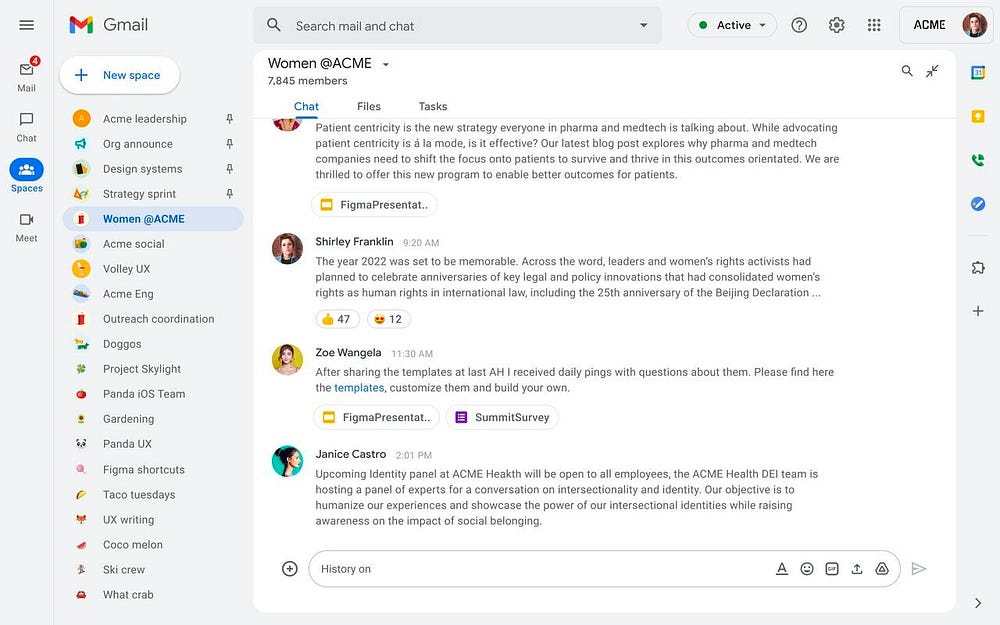Click the New space button
Image resolution: width=1000 pixels, height=625 pixels.
(x=119, y=75)
